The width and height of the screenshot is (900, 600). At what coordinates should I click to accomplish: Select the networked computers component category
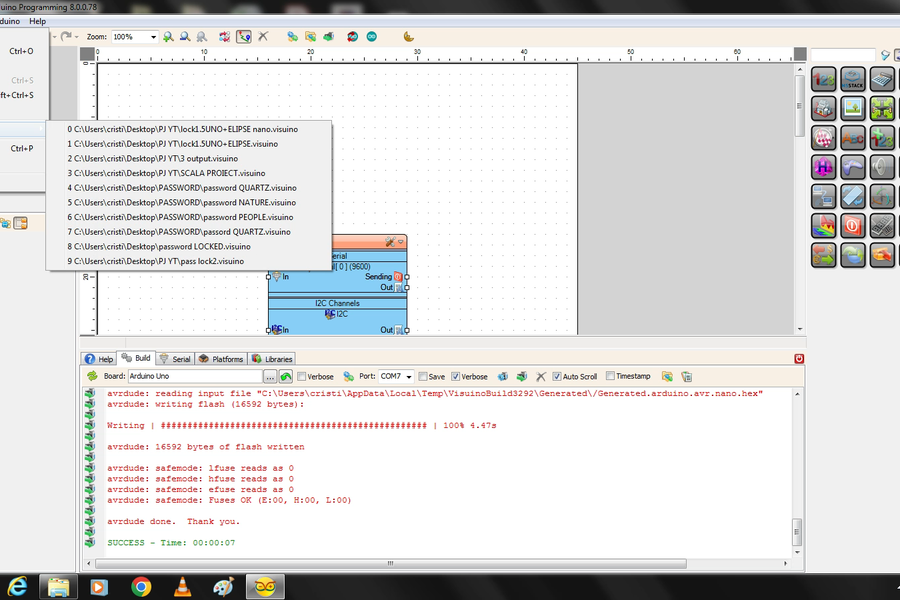click(823, 196)
